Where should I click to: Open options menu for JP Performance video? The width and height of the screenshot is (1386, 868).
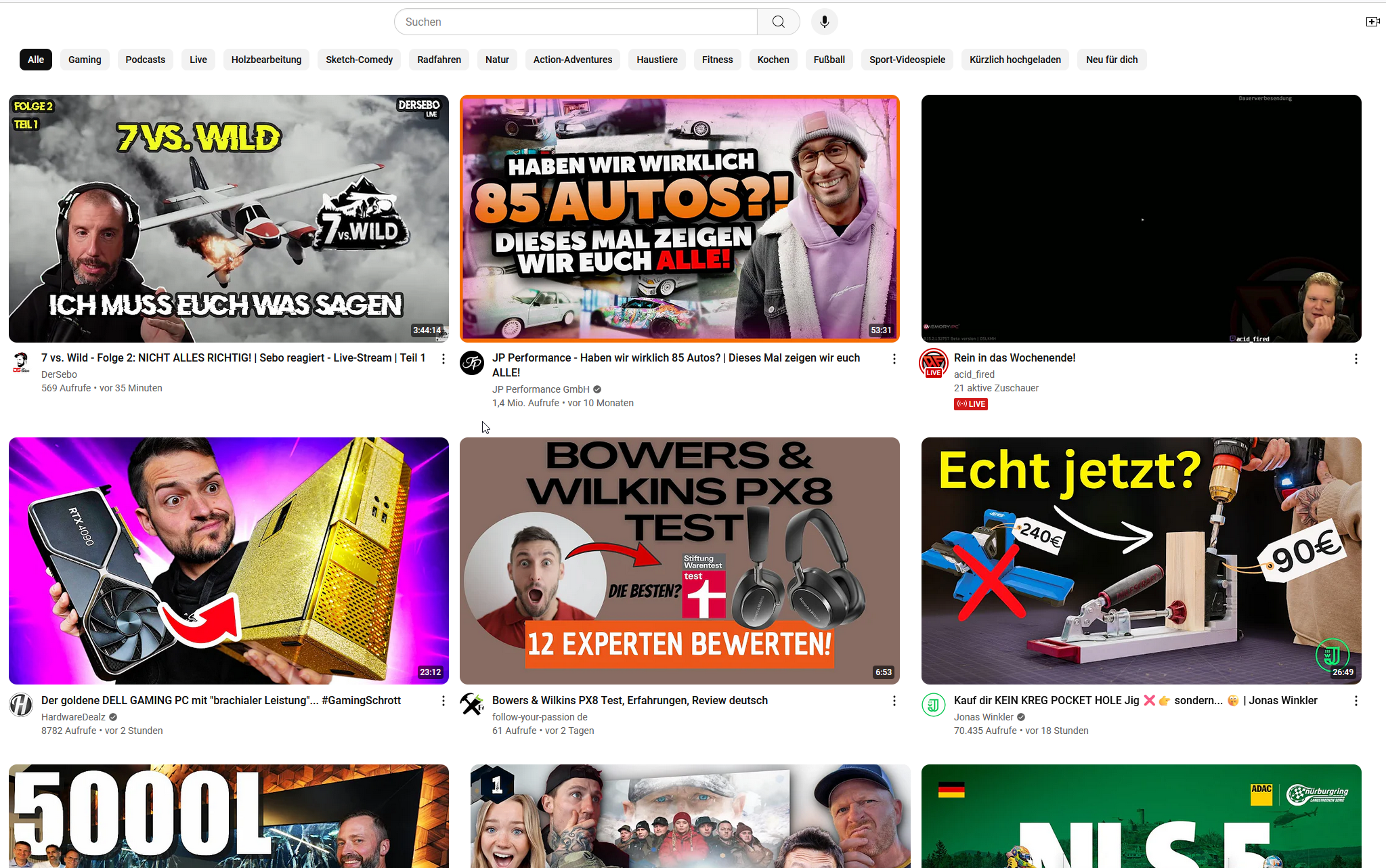(x=894, y=359)
